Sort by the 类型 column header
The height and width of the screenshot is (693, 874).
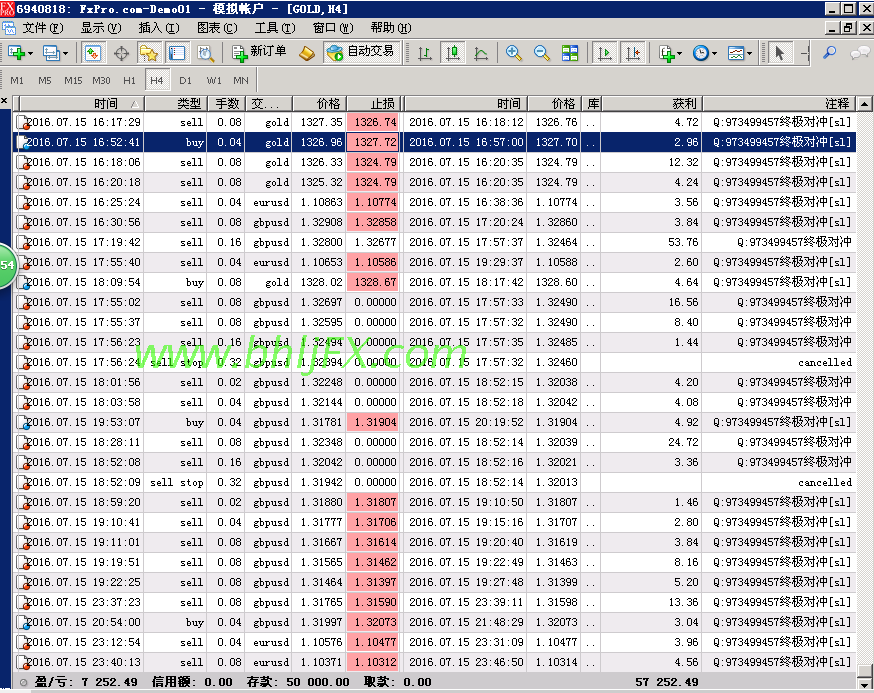[x=176, y=104]
